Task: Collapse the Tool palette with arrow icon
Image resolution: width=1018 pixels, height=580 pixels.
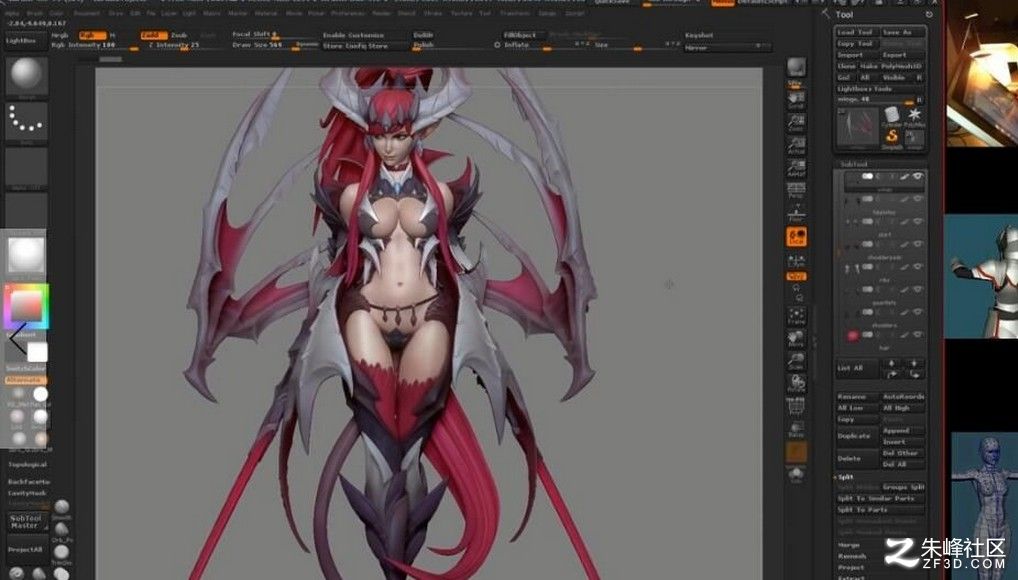Action: click(x=825, y=13)
